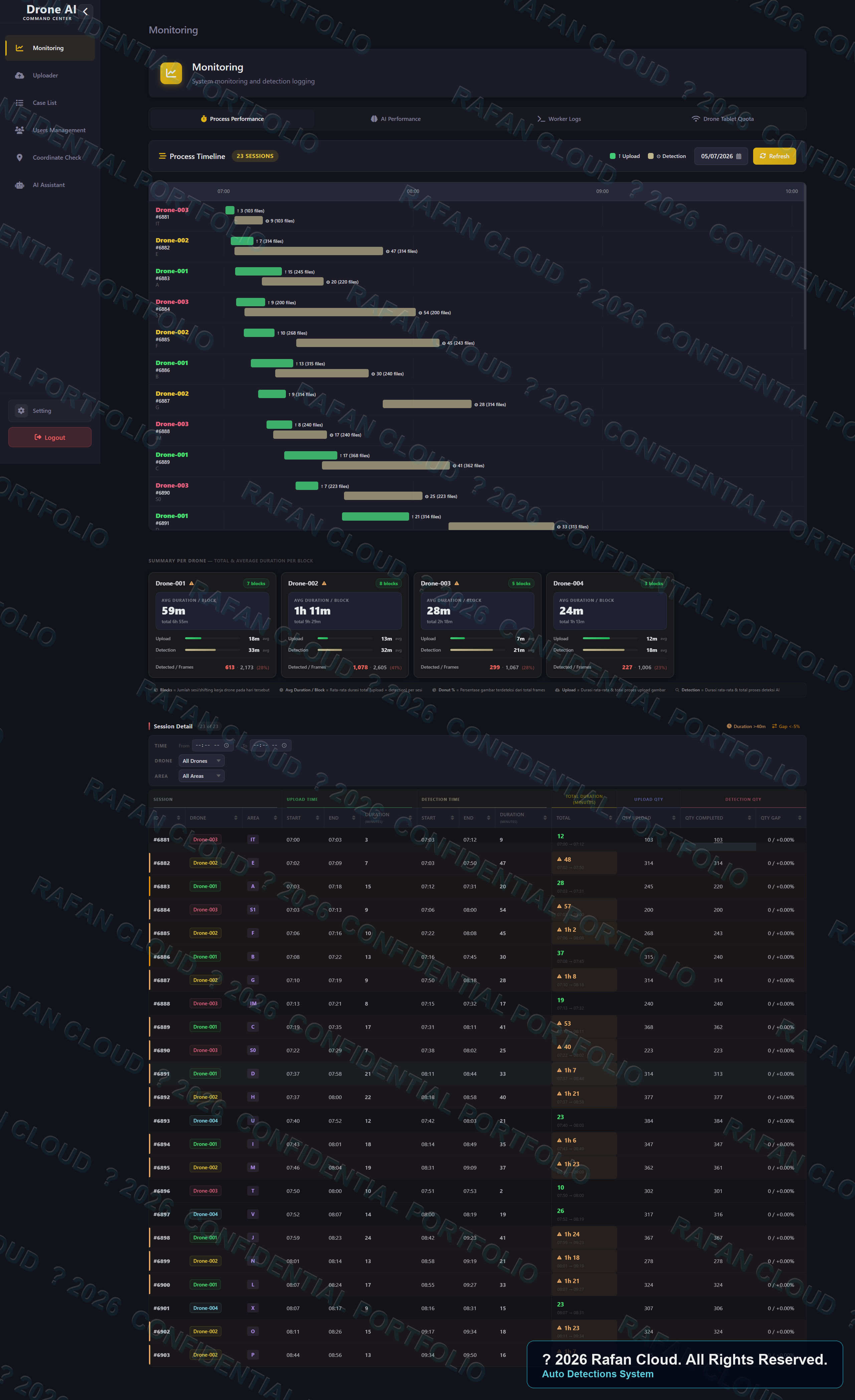The image size is (855, 1400).
Task: Switch to AI Performance tab
Action: coord(395,119)
